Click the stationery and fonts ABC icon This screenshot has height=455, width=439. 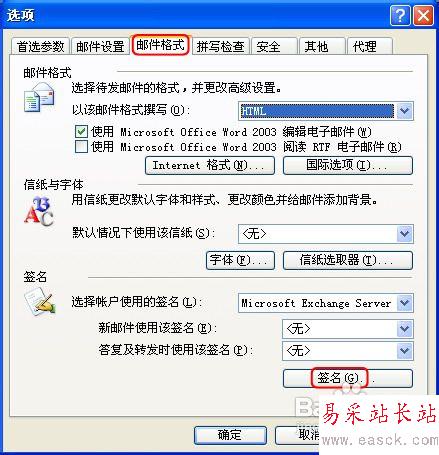pos(39,210)
